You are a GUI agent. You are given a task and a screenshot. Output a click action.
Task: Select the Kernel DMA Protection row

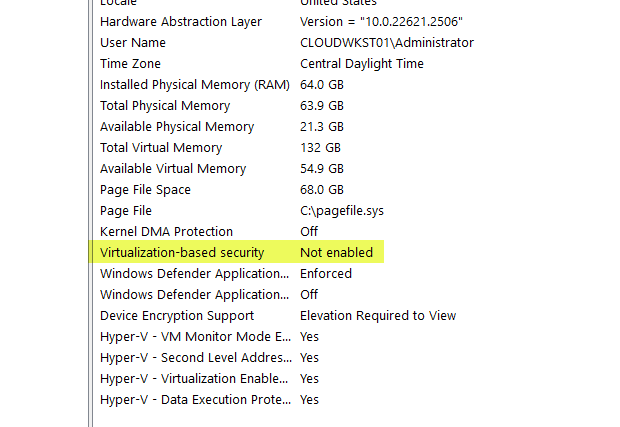pos(166,232)
